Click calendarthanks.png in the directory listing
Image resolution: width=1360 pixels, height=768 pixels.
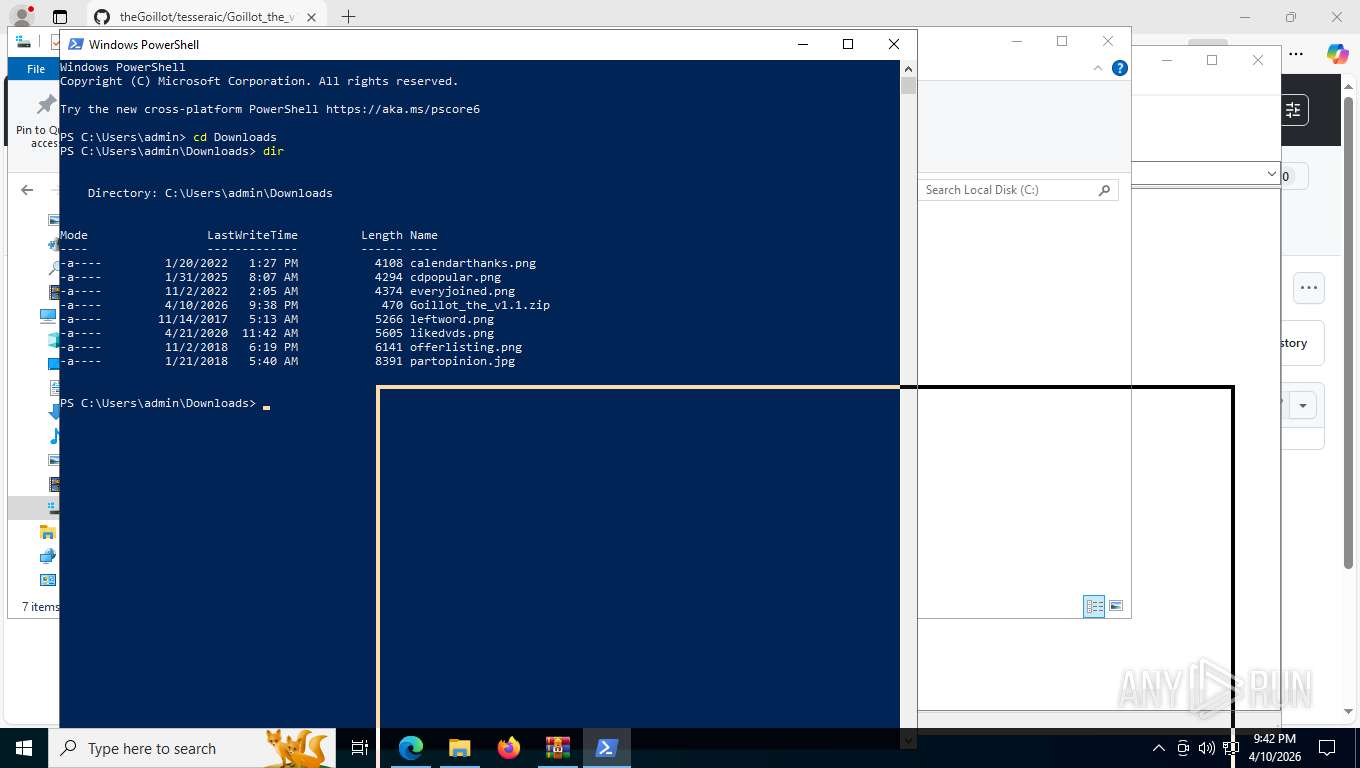coord(473,263)
